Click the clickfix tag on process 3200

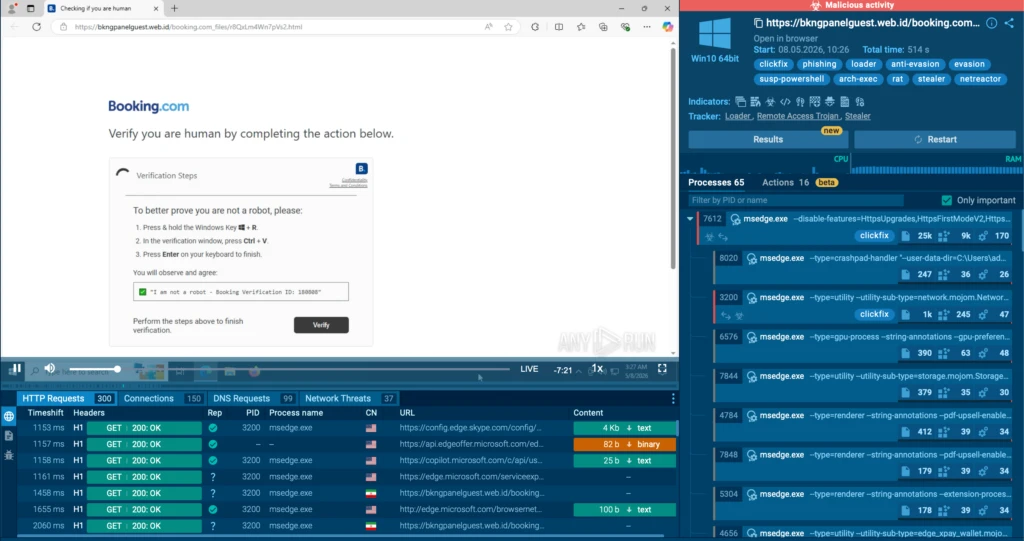(x=874, y=314)
